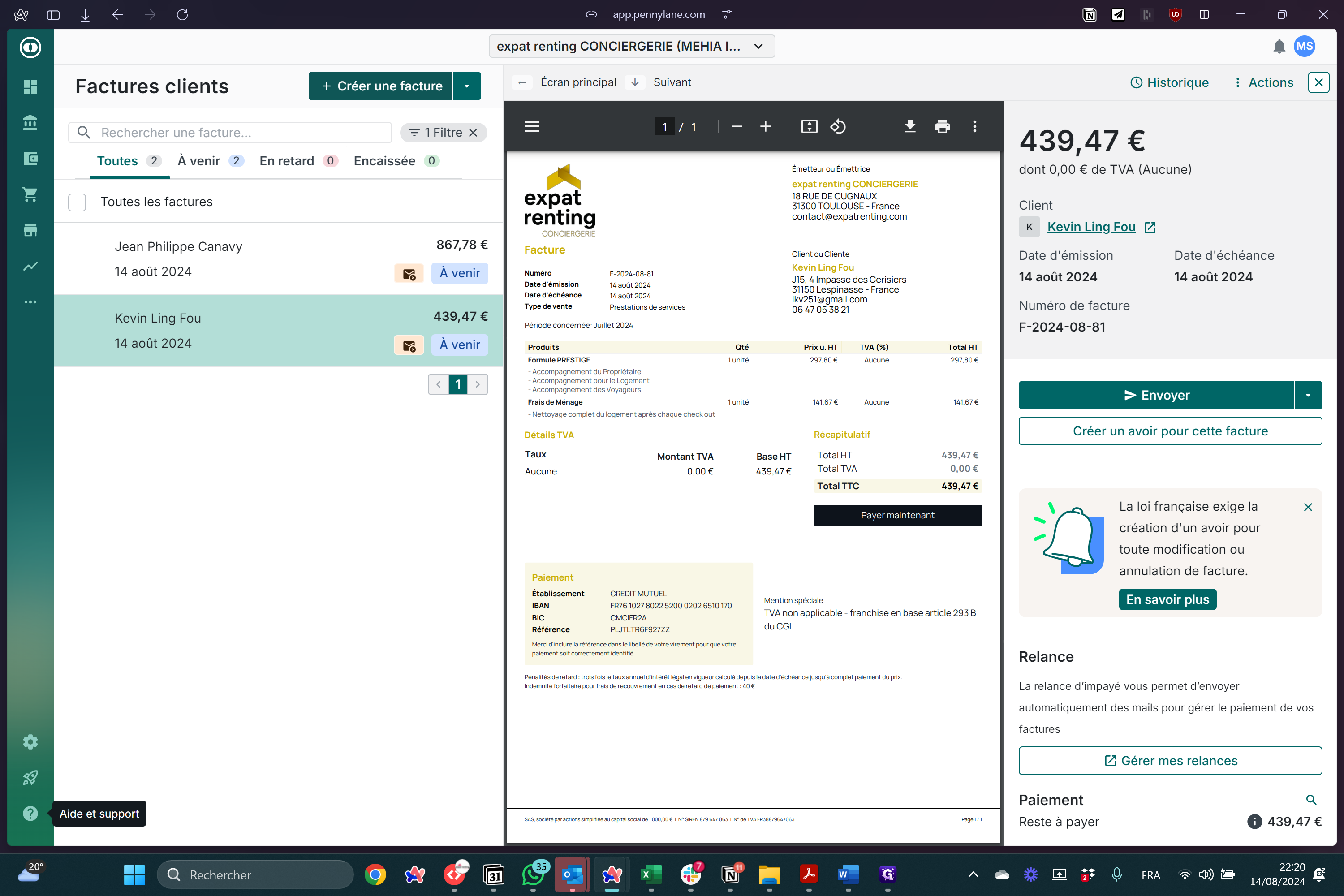Open the Actions menu
This screenshot has height=896, width=1344.
pos(1262,82)
